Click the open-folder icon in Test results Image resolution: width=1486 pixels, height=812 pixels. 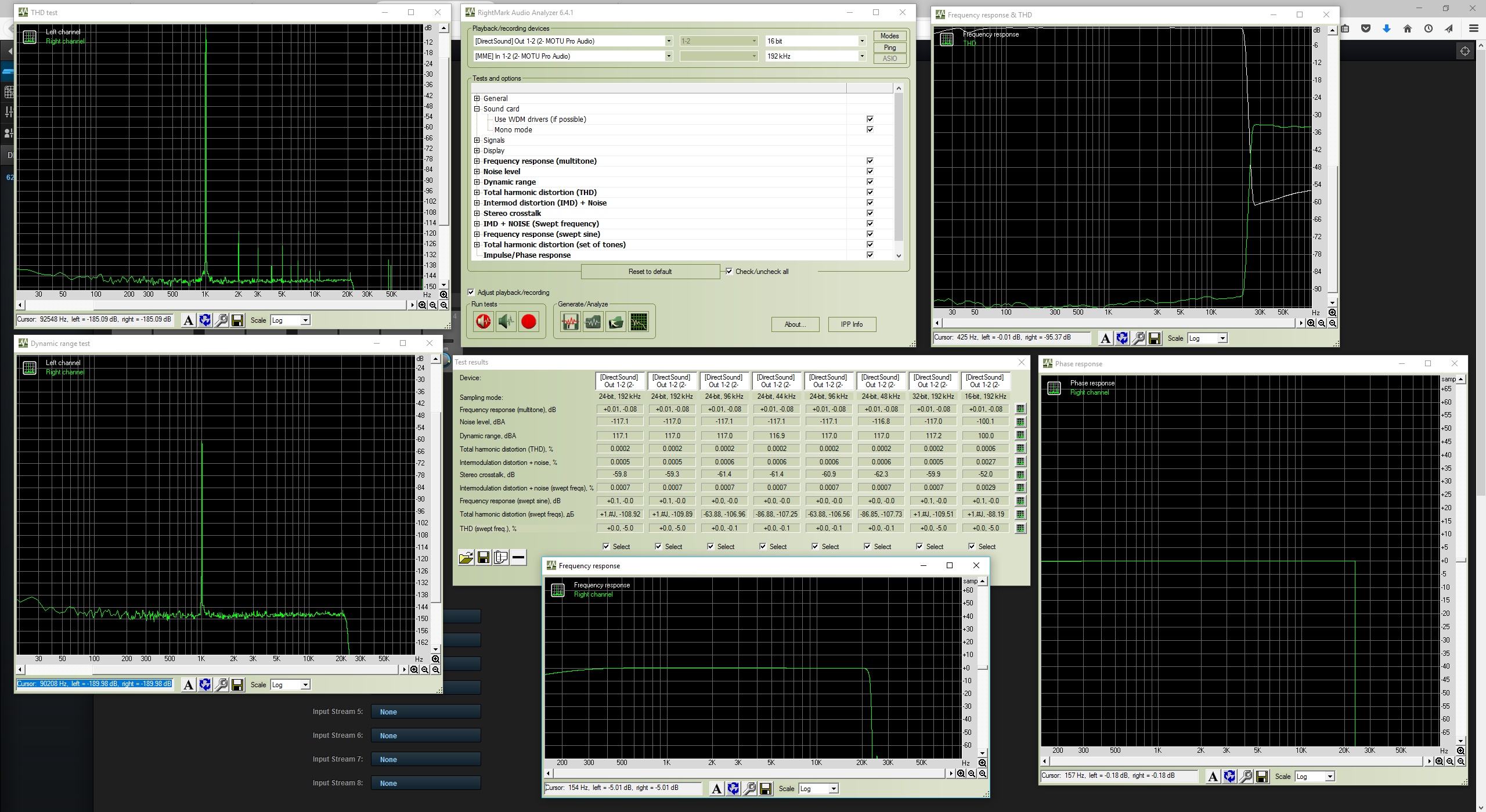pos(466,558)
